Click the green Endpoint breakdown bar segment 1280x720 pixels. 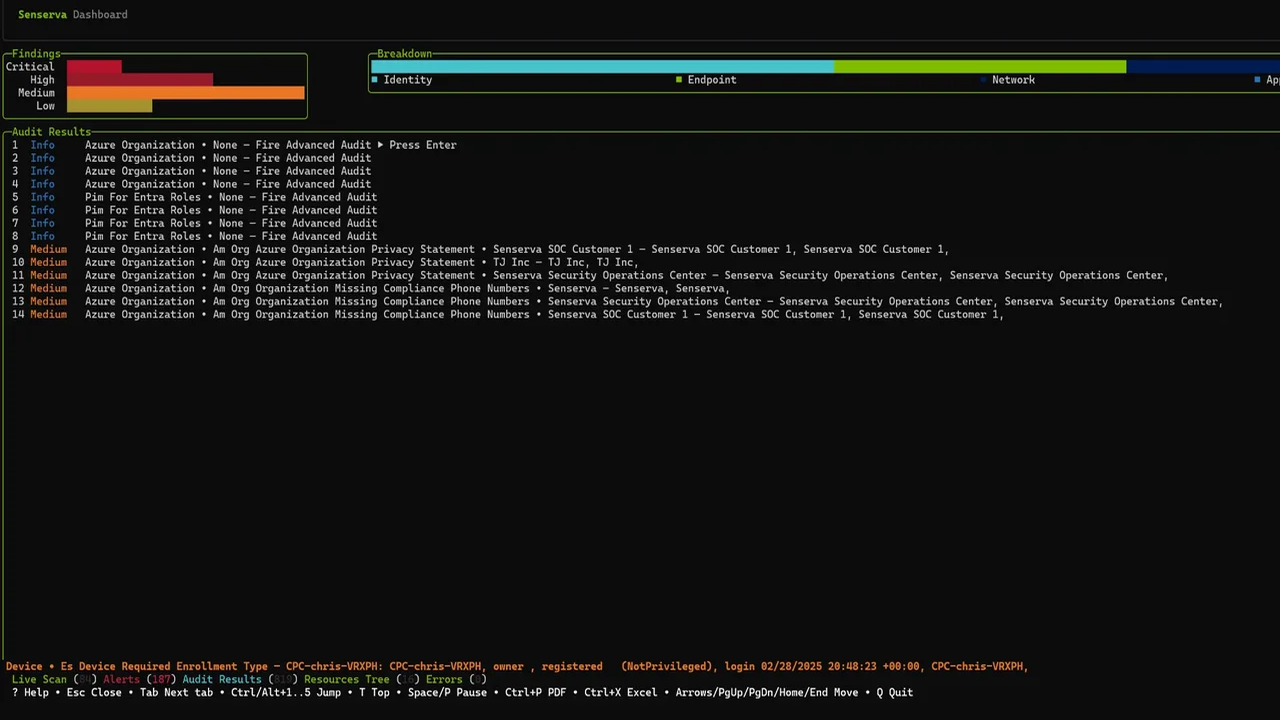(x=980, y=67)
